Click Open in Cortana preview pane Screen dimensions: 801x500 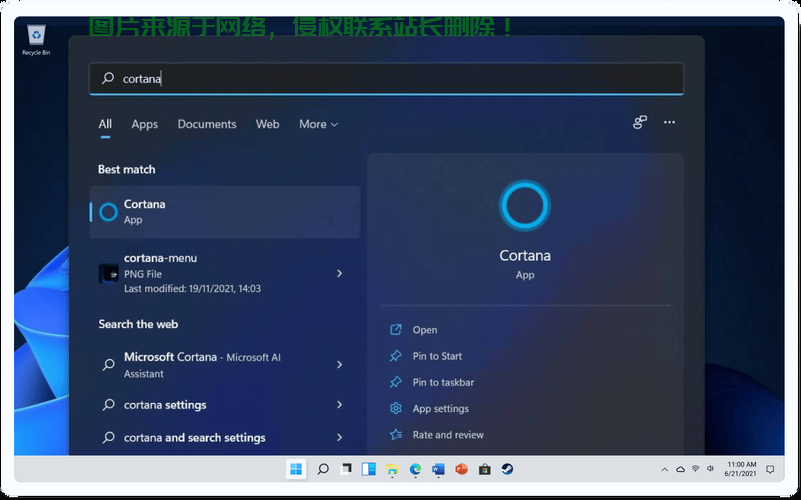[425, 330]
